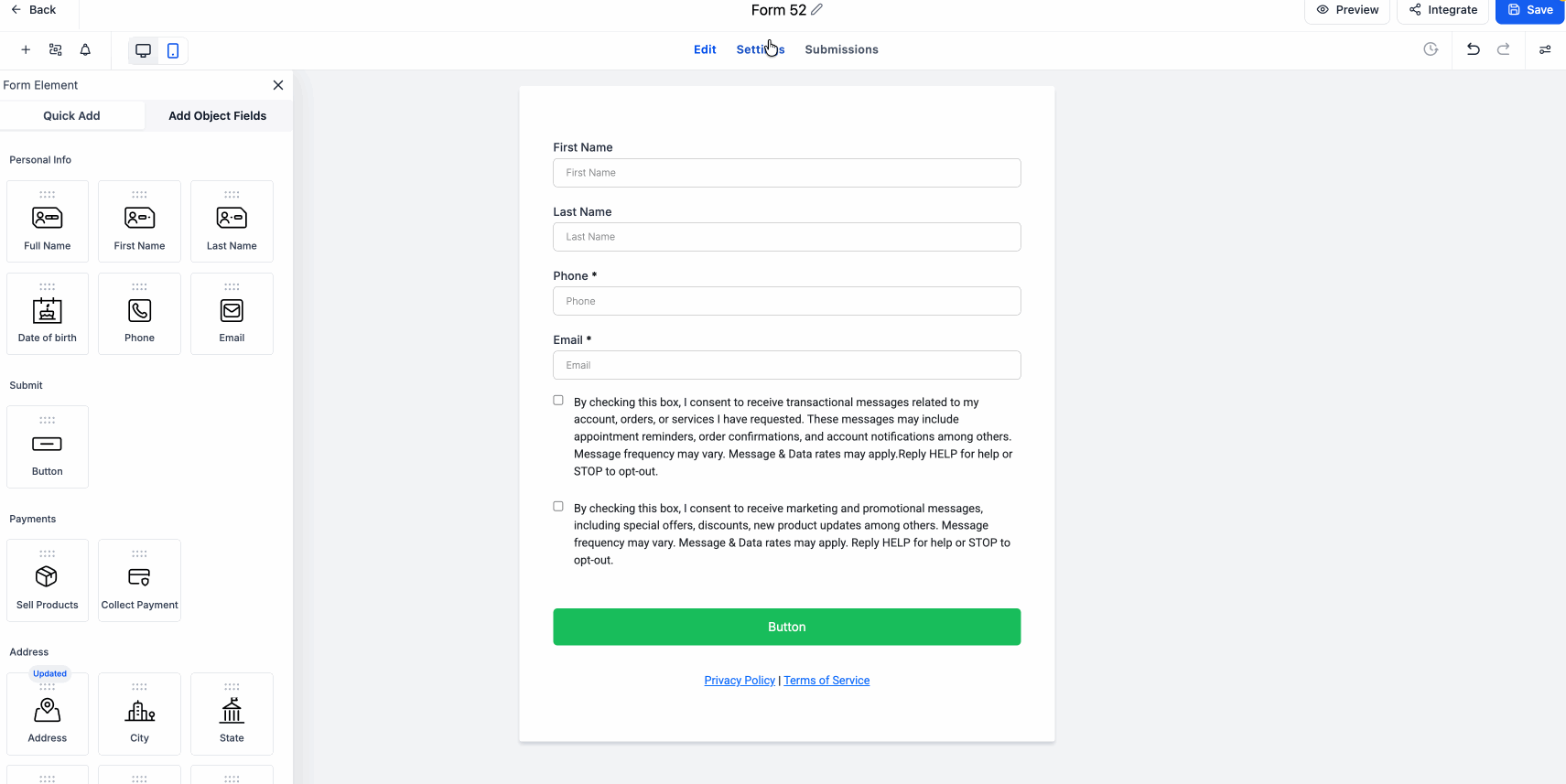Open version history clock icon
1566x784 pixels.
pyautogui.click(x=1431, y=49)
